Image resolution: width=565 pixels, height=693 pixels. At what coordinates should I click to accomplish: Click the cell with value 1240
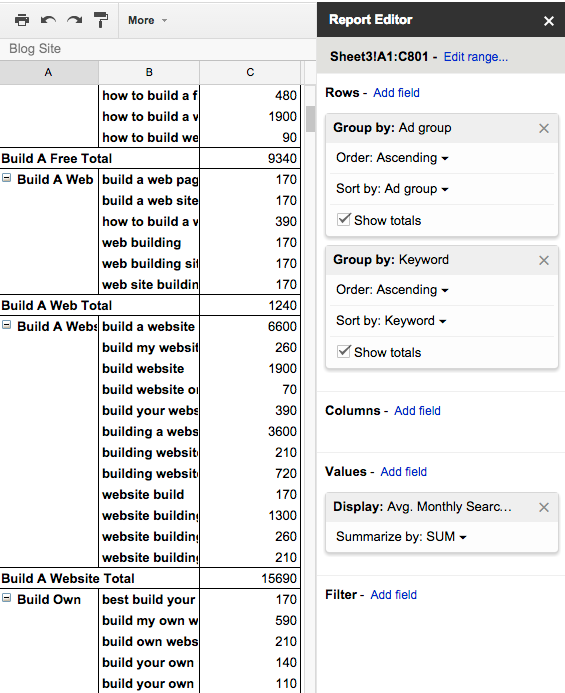click(x=250, y=305)
